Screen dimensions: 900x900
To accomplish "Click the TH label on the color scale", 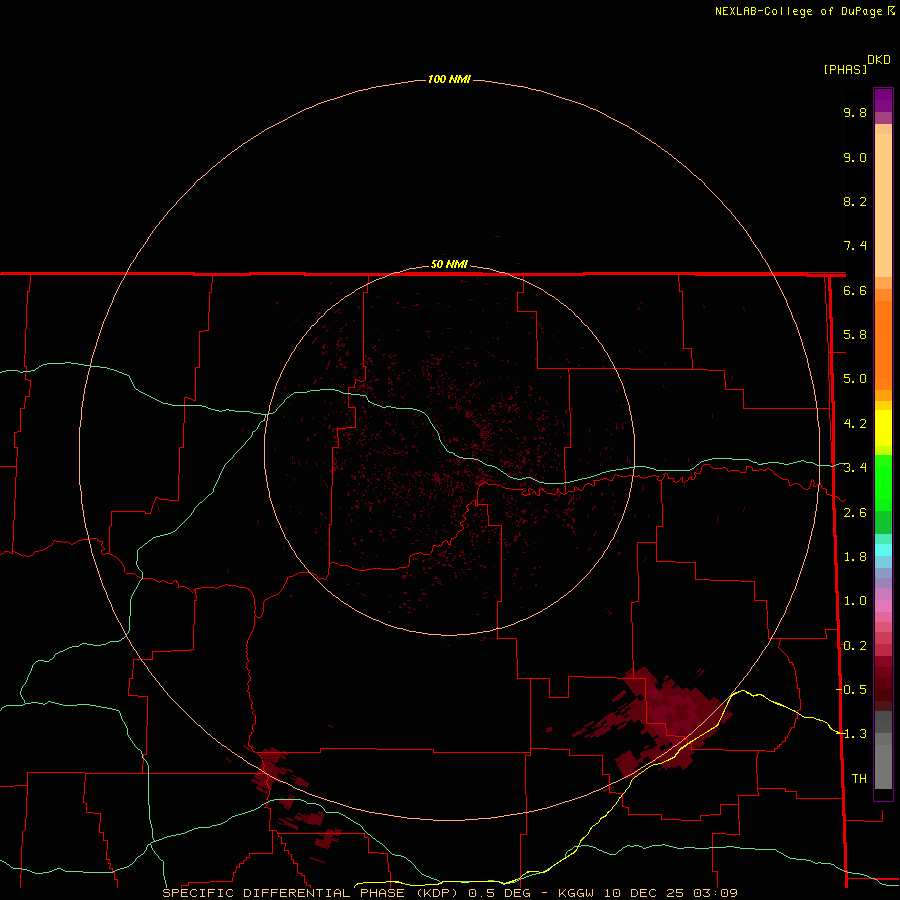I will click(x=859, y=779).
